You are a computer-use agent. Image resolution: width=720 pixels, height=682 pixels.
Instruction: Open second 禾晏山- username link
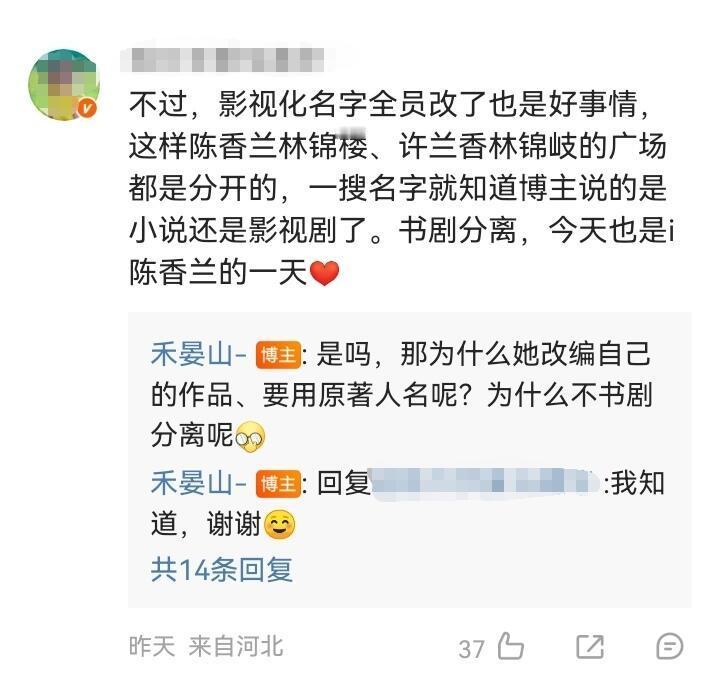click(x=198, y=484)
